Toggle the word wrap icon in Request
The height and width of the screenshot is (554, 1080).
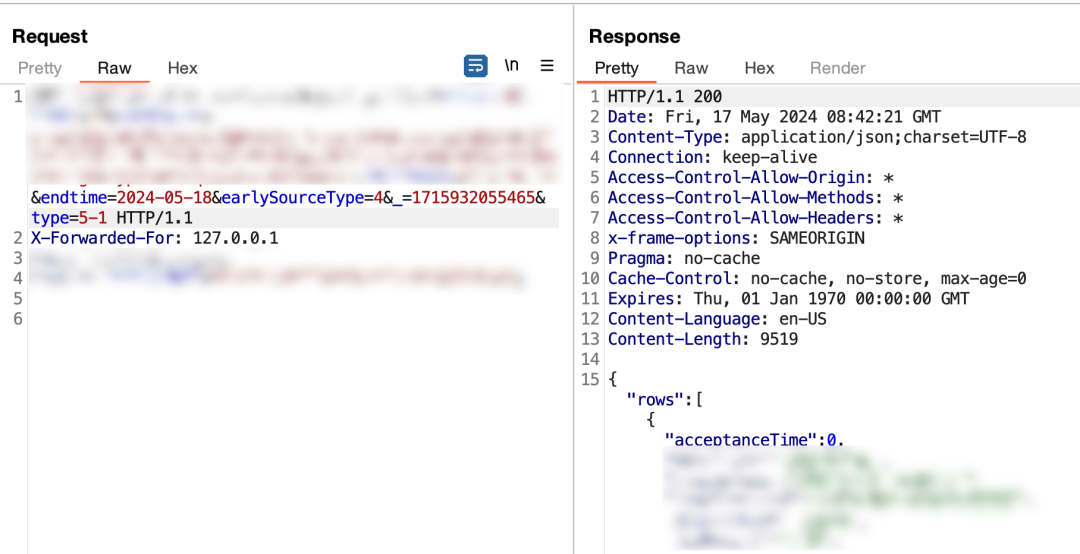tap(475, 66)
